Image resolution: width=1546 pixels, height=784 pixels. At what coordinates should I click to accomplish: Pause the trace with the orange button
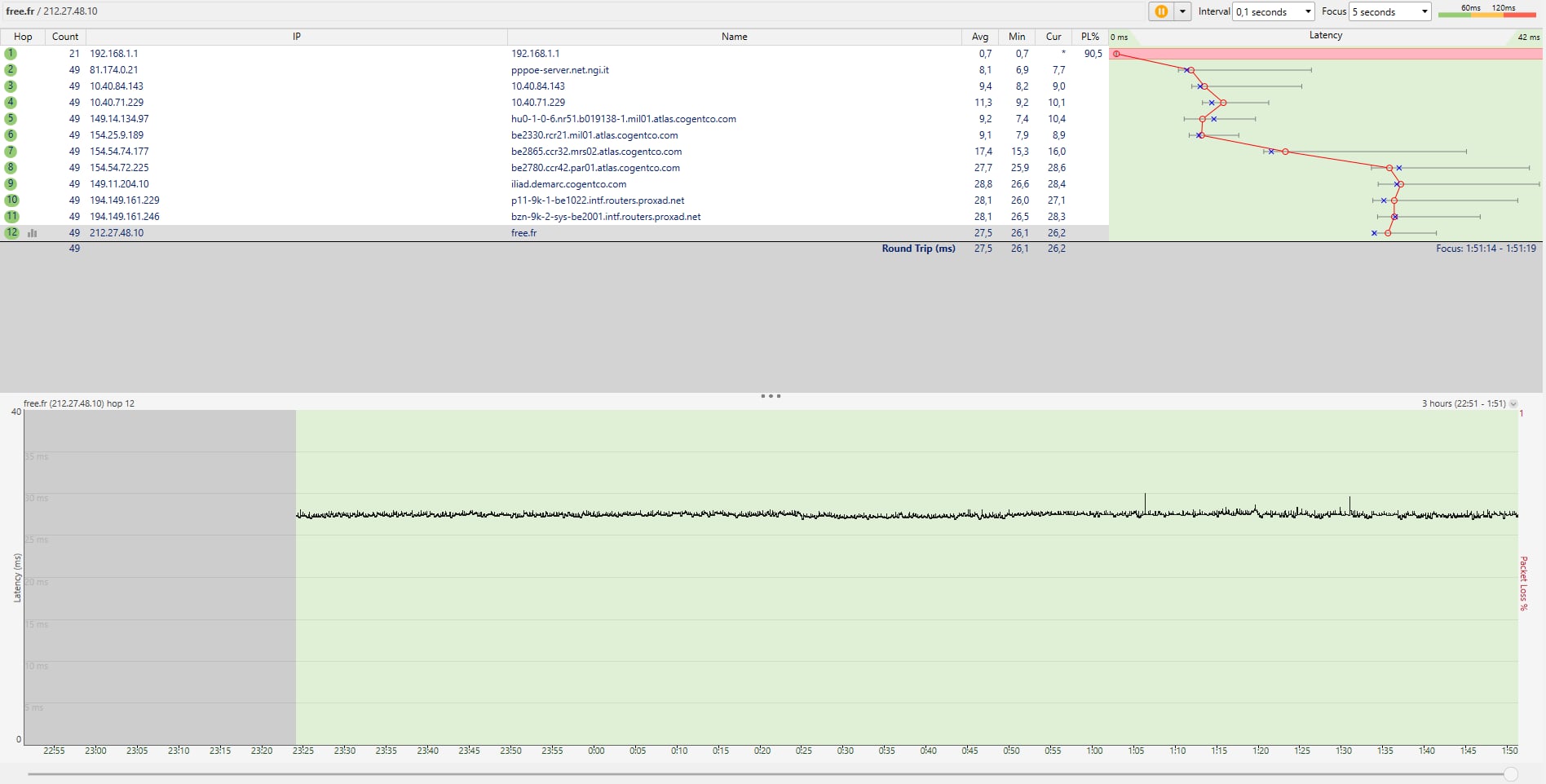(1160, 11)
